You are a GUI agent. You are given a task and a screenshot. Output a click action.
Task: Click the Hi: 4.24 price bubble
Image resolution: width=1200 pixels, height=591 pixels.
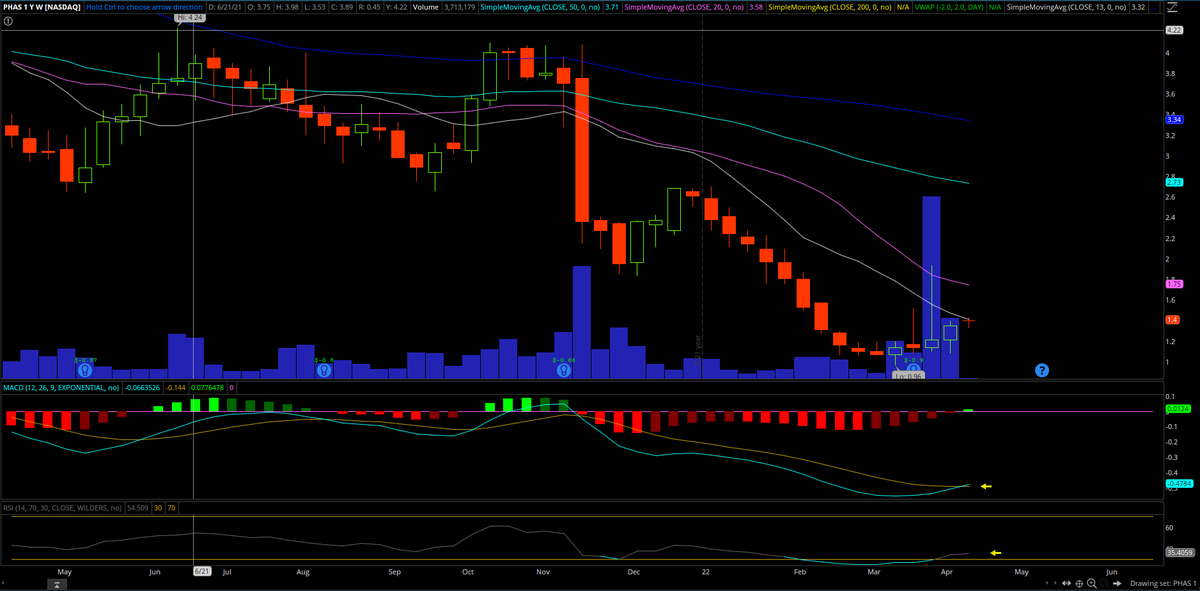(190, 18)
